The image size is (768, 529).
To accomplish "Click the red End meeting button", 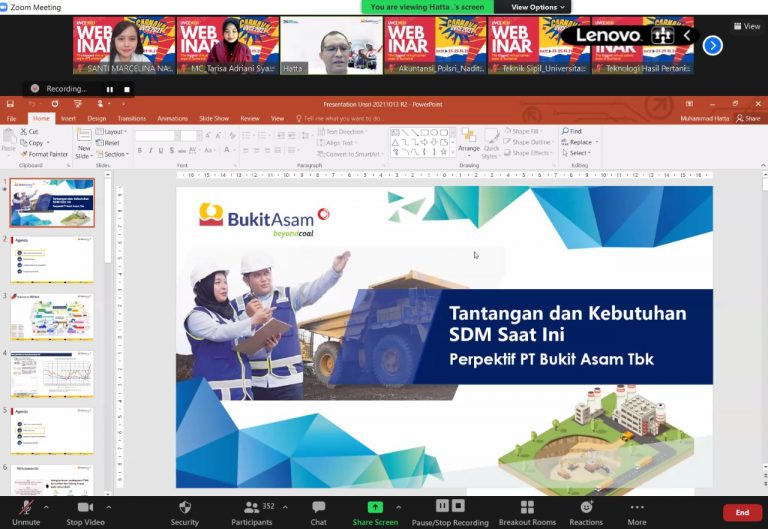I will coord(742,512).
